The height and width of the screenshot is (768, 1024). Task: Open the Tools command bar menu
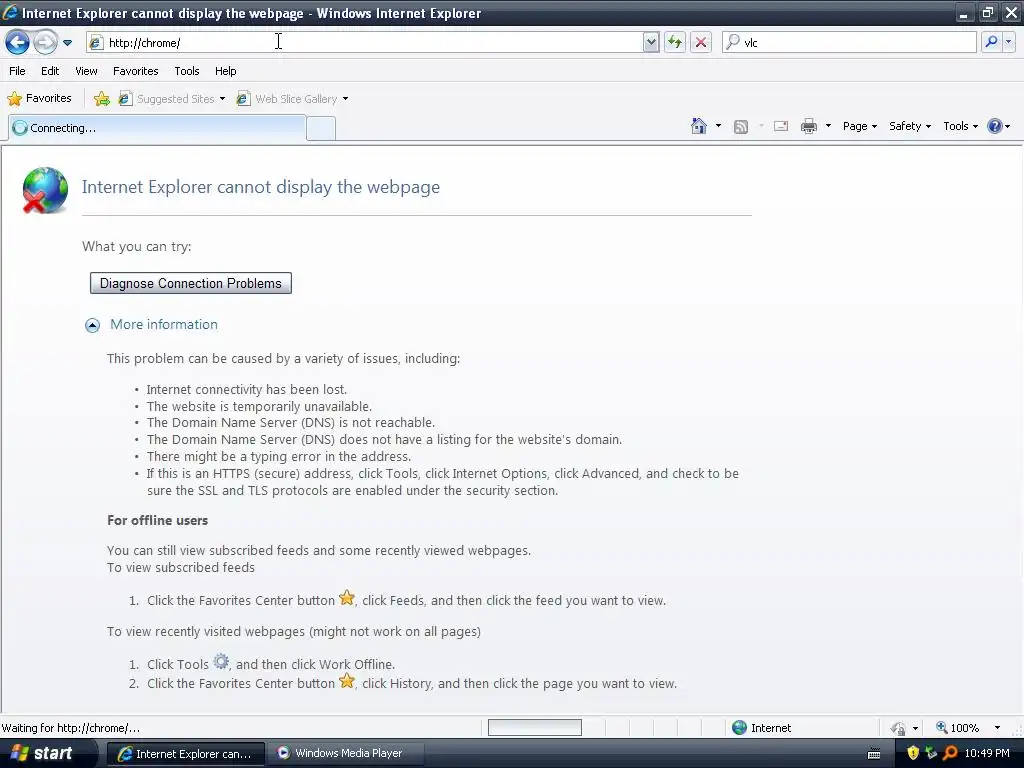point(961,126)
